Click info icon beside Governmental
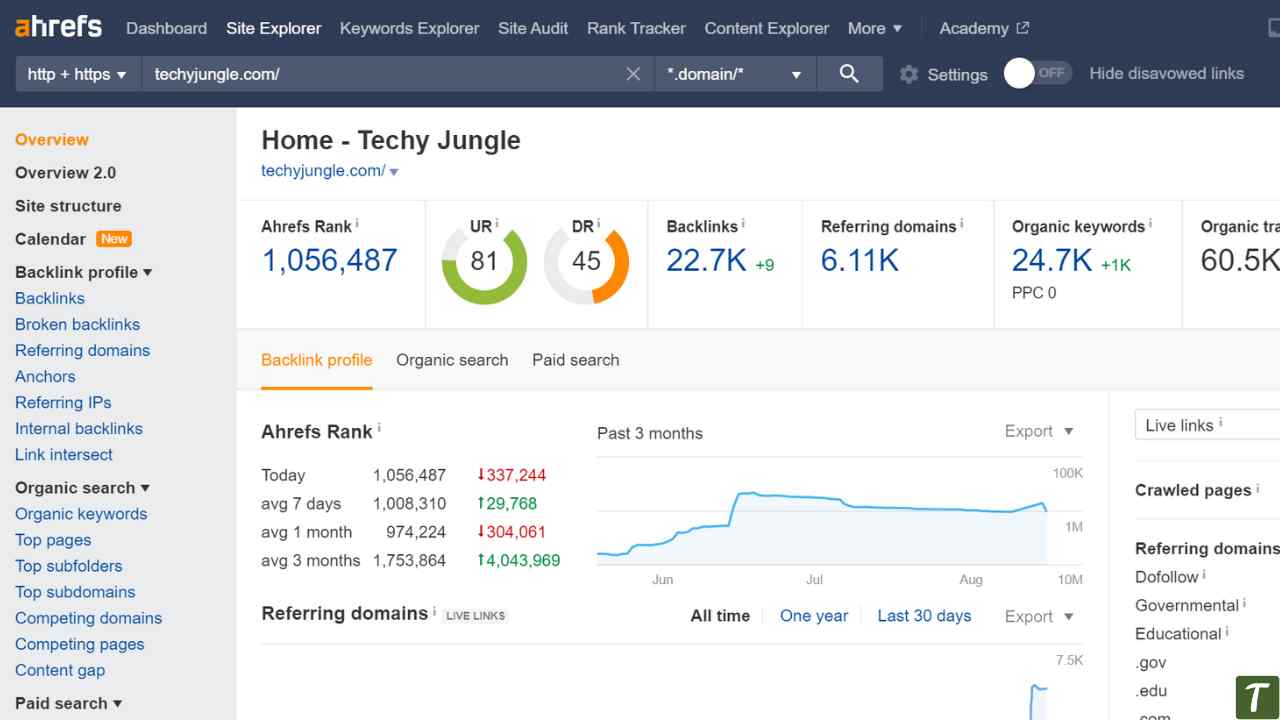 [x=1244, y=603]
